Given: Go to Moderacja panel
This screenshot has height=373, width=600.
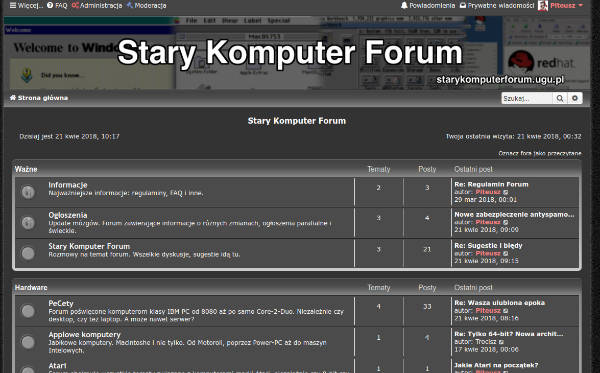Looking at the screenshot, I should point(146,5).
